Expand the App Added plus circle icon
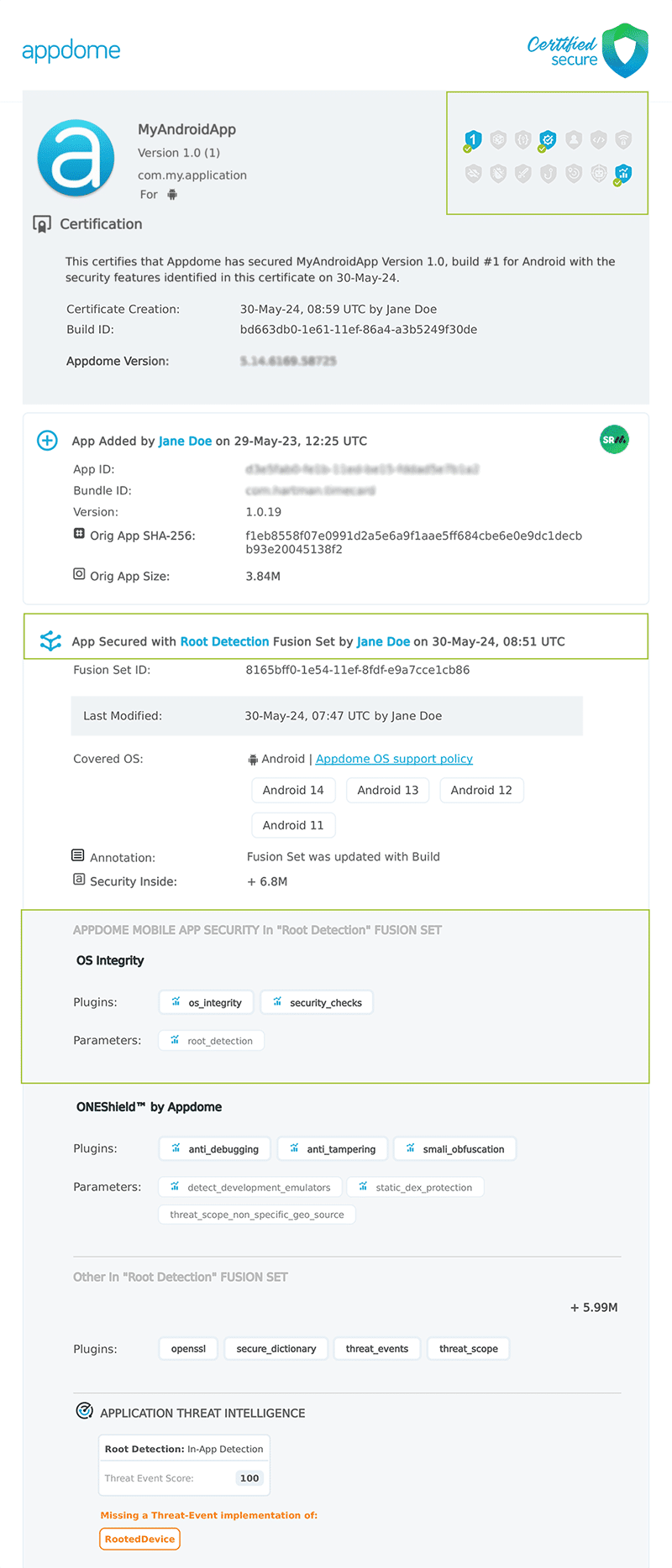672x1568 pixels. (48, 441)
